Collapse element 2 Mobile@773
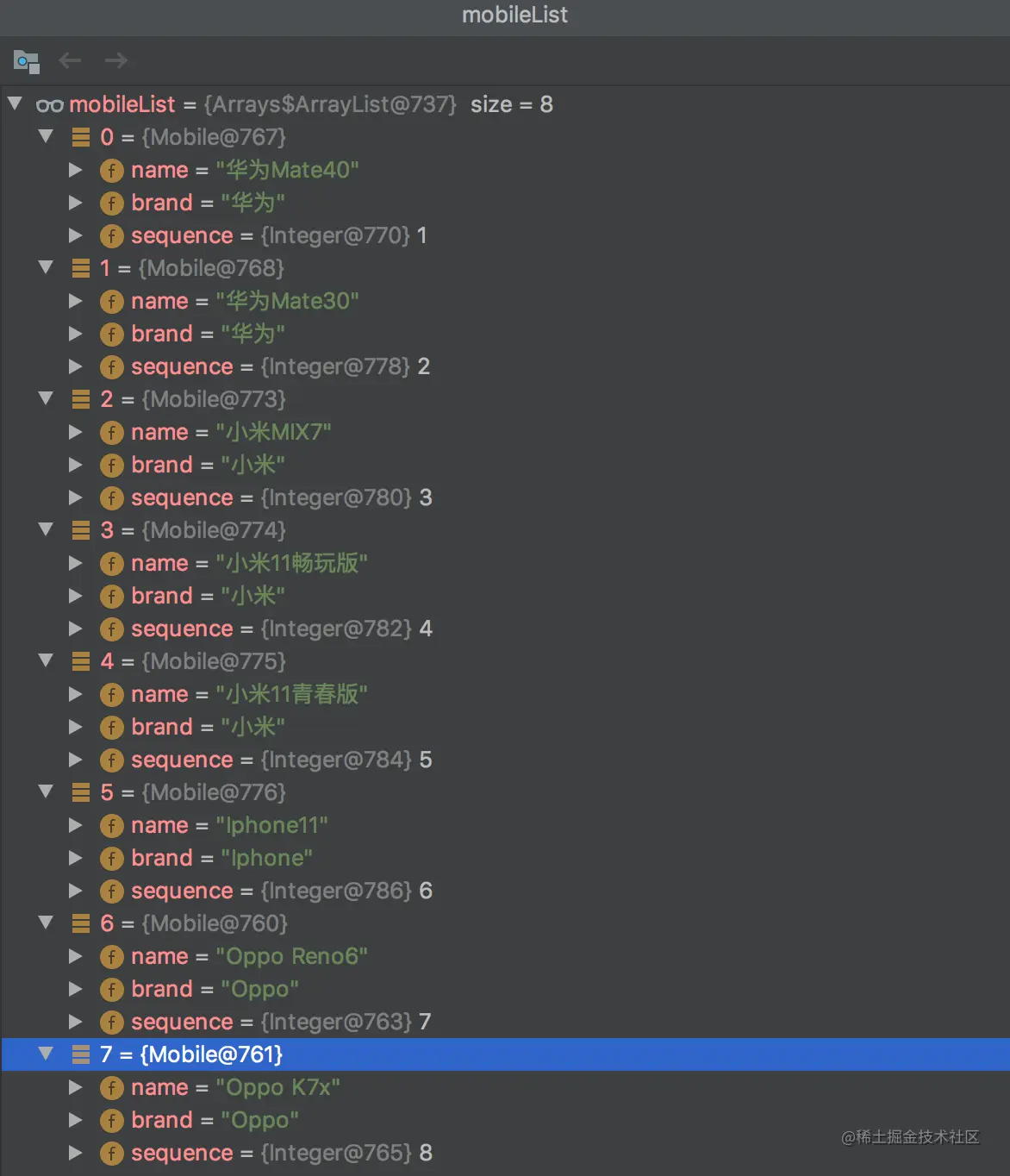Image resolution: width=1010 pixels, height=1176 pixels. point(46,398)
